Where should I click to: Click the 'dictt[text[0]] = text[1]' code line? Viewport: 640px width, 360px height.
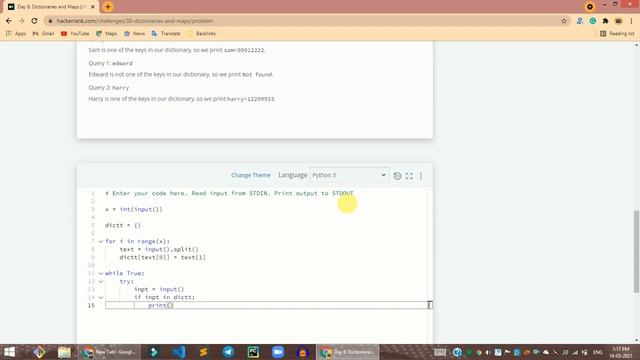(x=162, y=258)
